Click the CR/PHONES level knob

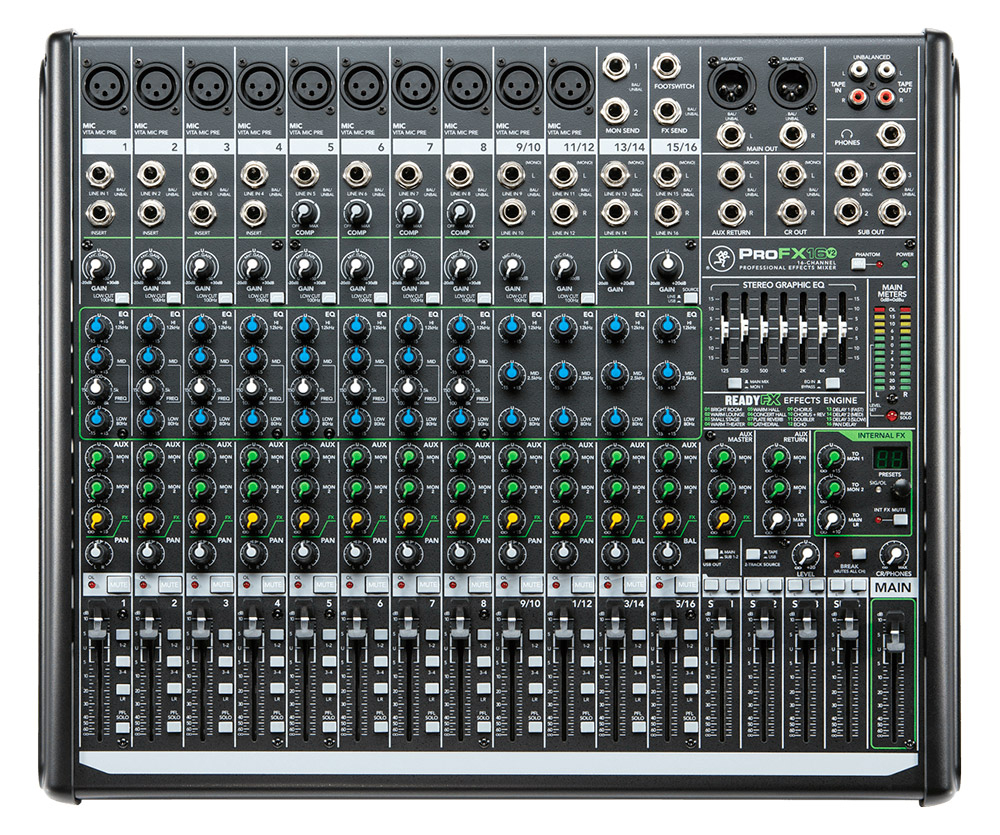[893, 557]
